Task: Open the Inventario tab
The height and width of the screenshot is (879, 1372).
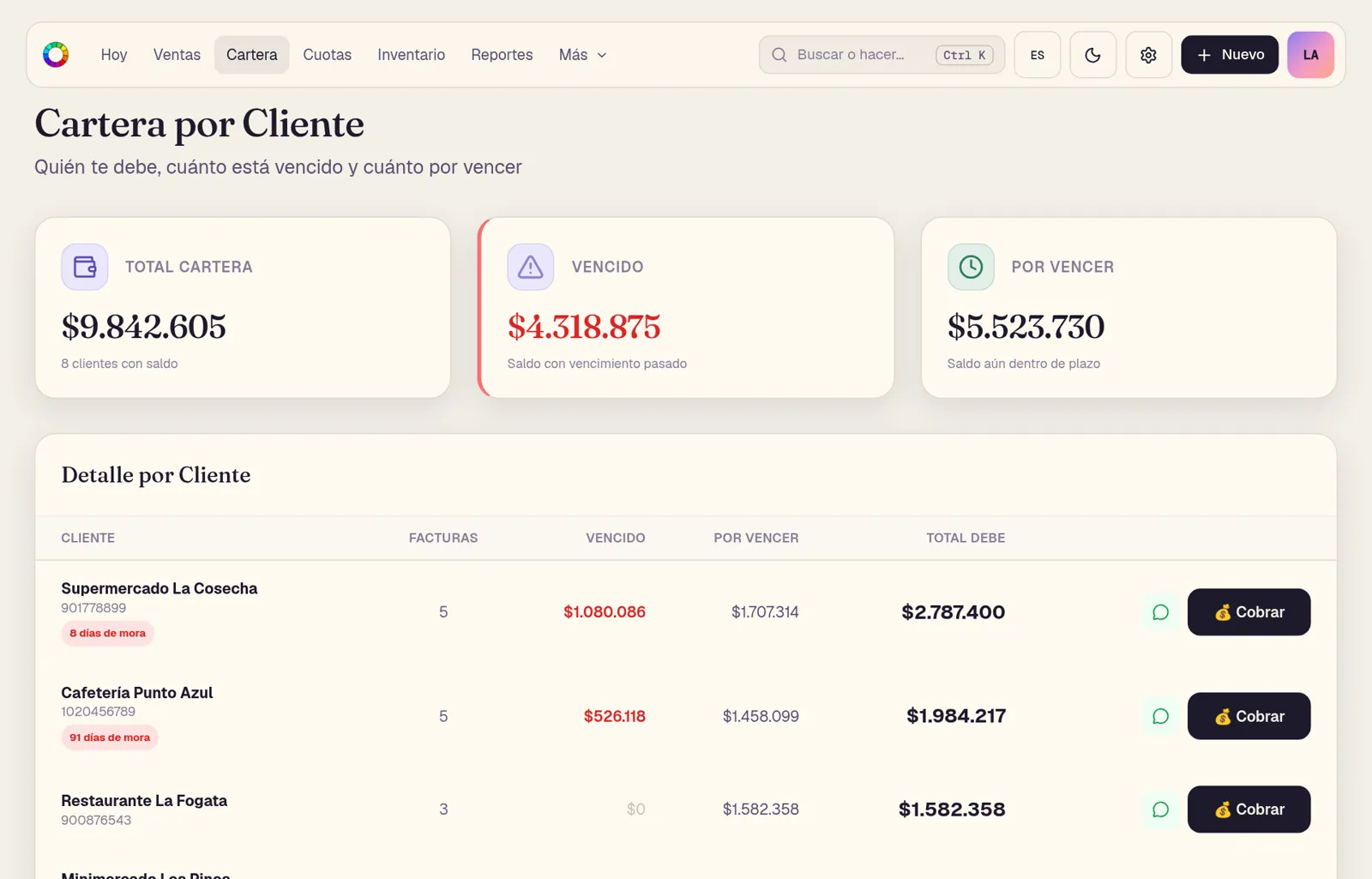Action: (412, 55)
